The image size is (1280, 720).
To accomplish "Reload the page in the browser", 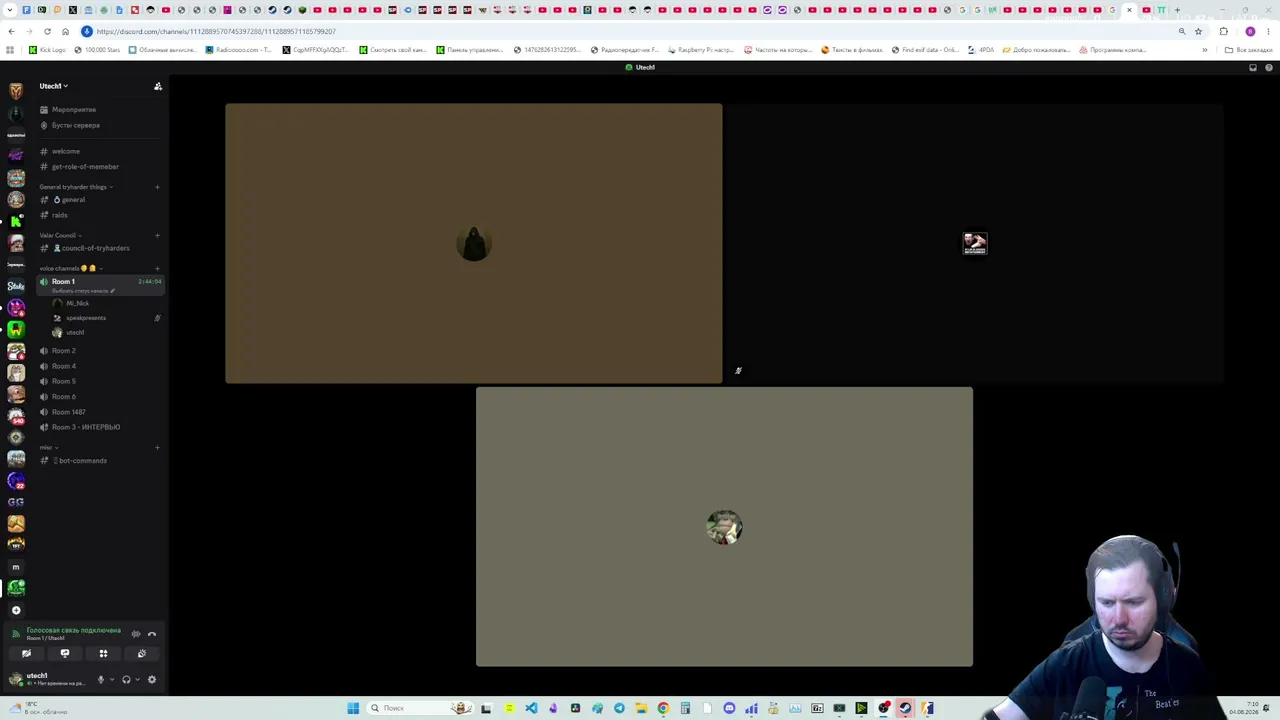I will point(47,31).
